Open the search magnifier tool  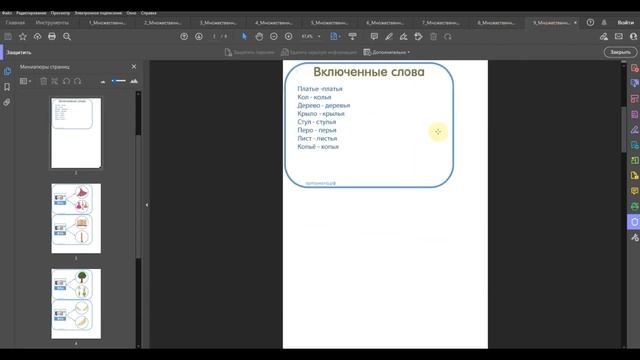[67, 37]
